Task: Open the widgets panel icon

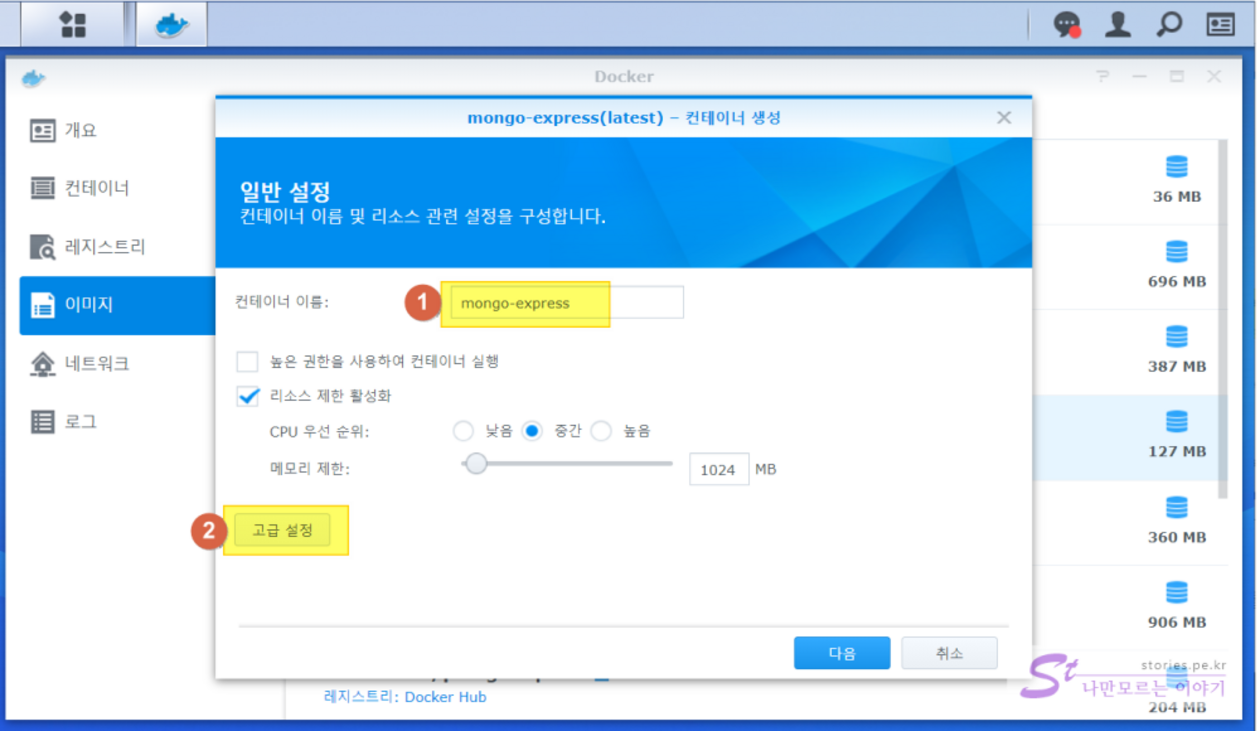Action: coord(1220,24)
